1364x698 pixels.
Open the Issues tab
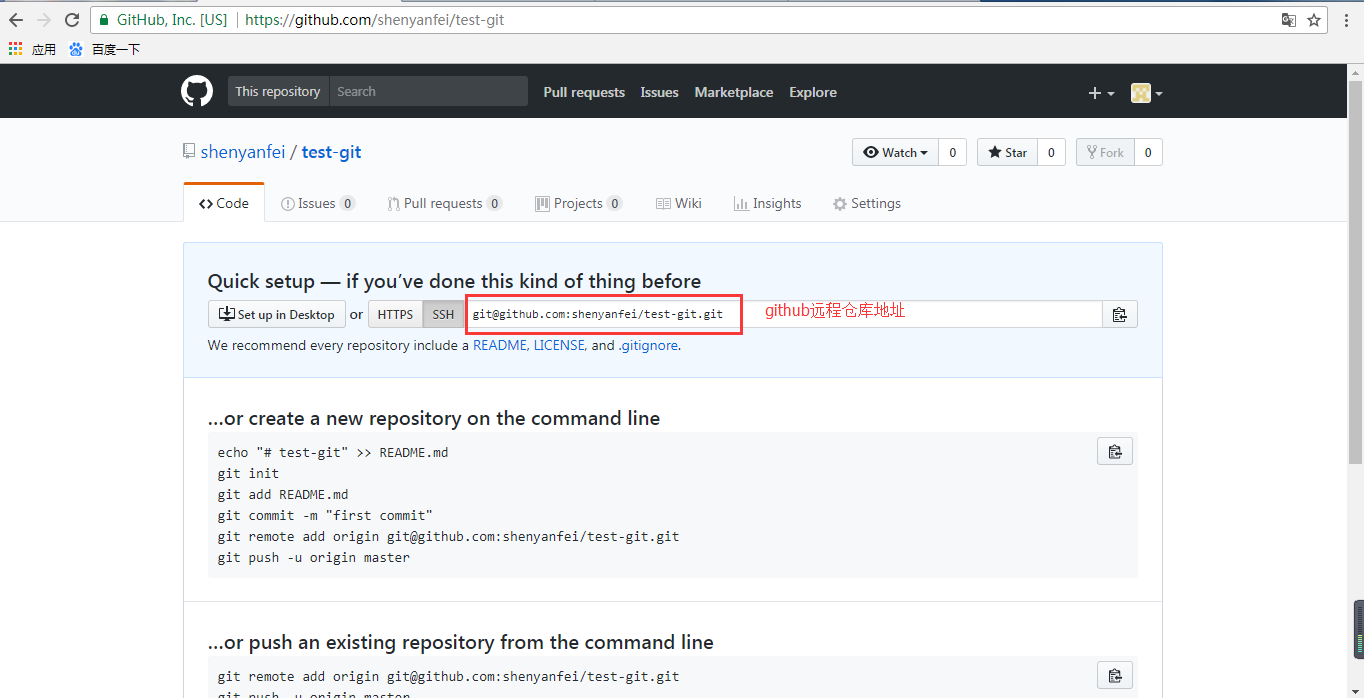click(318, 203)
